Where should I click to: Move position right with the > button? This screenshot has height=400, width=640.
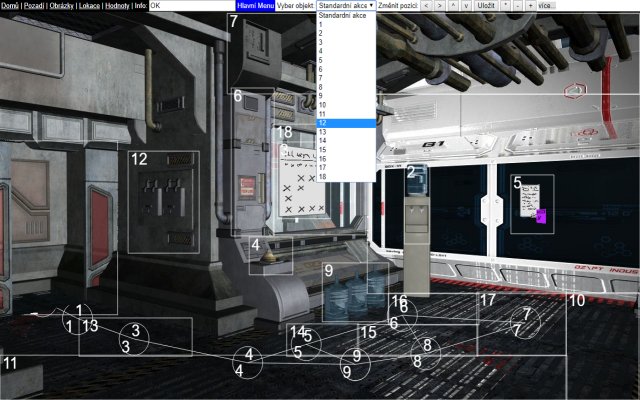(x=439, y=6)
